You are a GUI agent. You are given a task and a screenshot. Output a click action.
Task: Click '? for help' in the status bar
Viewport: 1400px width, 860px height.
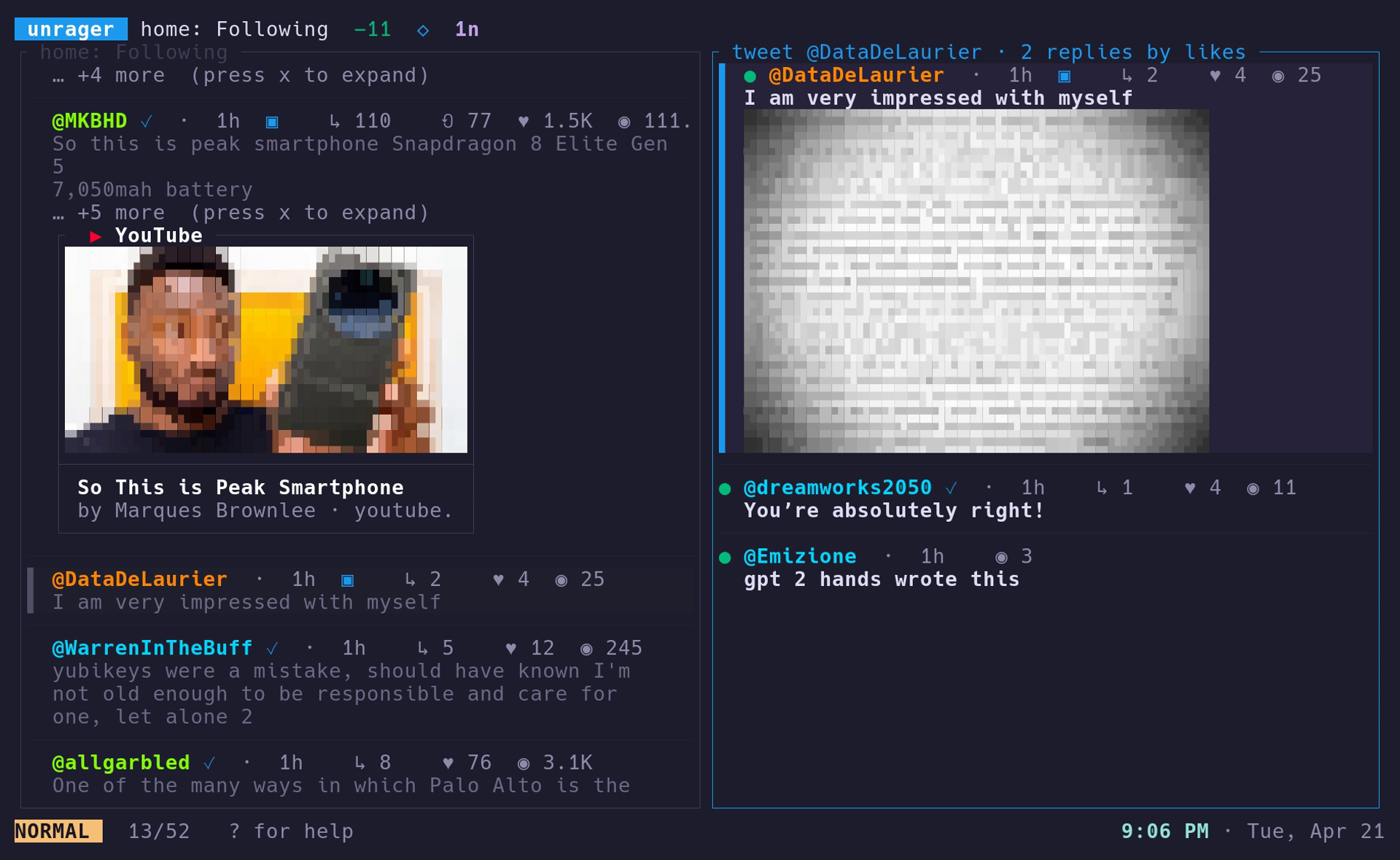(x=291, y=831)
